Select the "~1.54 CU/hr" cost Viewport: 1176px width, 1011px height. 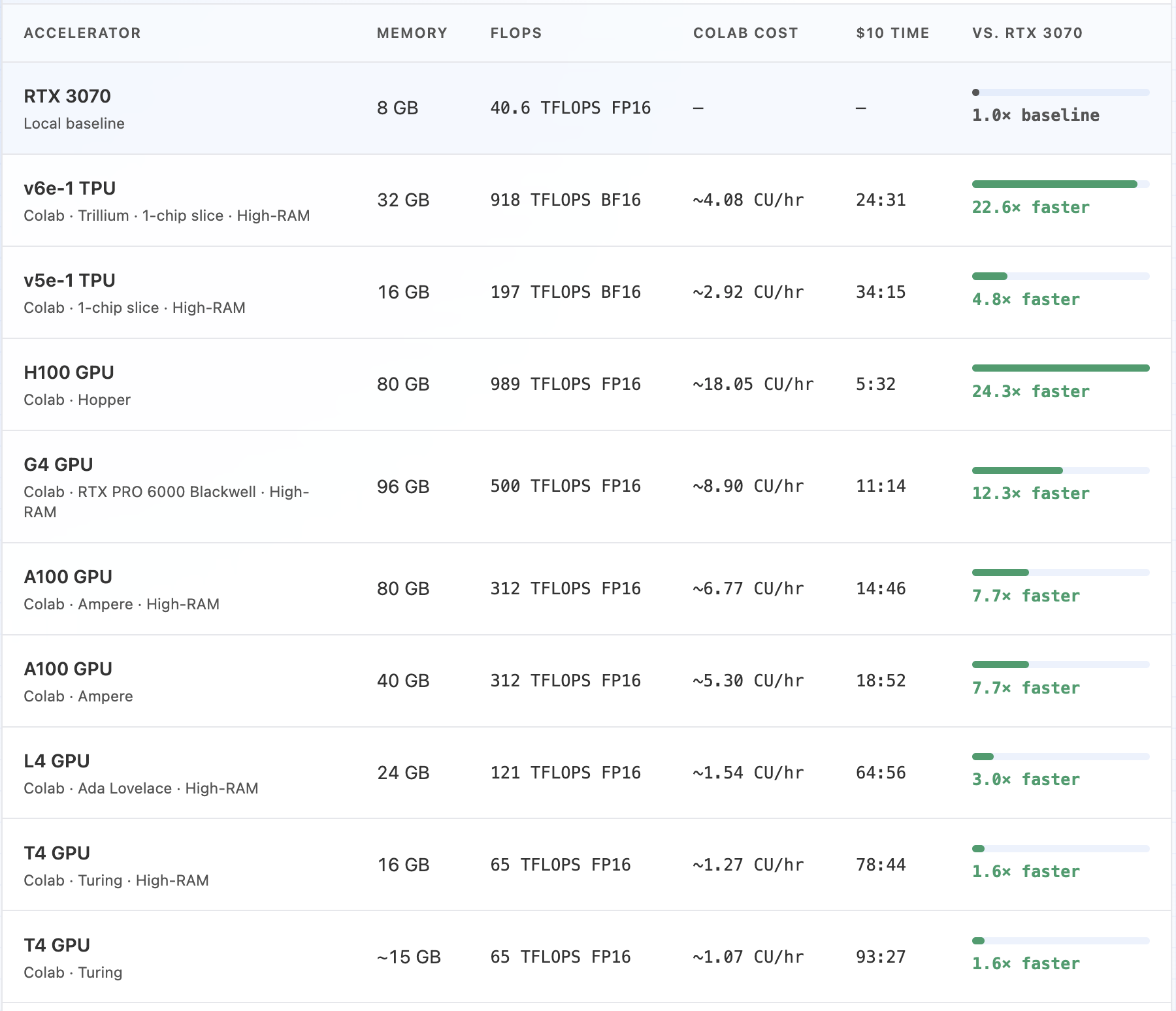point(748,773)
